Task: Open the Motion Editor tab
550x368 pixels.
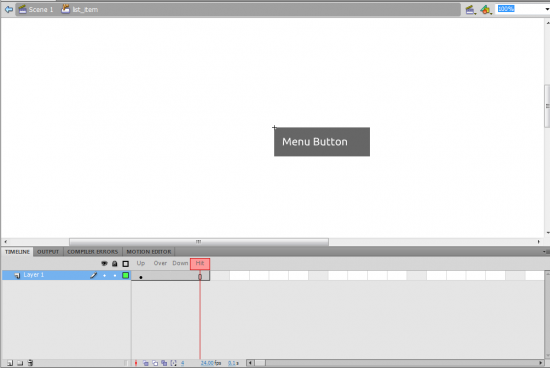Action: [x=149, y=252]
